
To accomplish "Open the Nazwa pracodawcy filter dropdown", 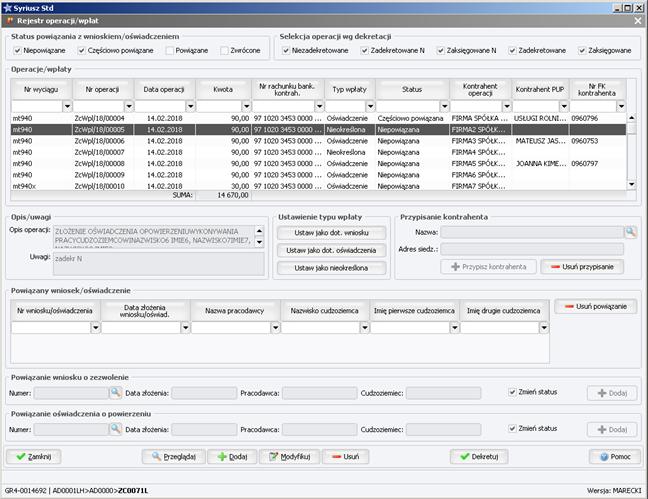I will 275,328.
